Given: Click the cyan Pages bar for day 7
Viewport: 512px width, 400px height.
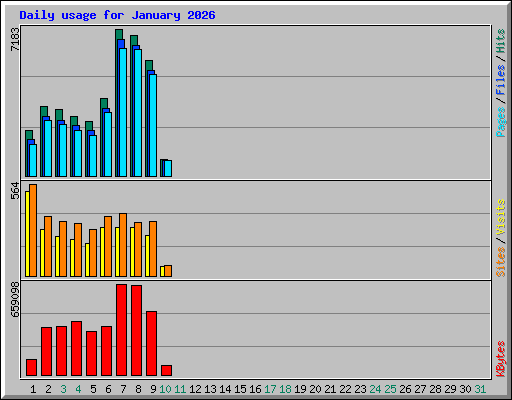Looking at the screenshot, I should tap(123, 112).
